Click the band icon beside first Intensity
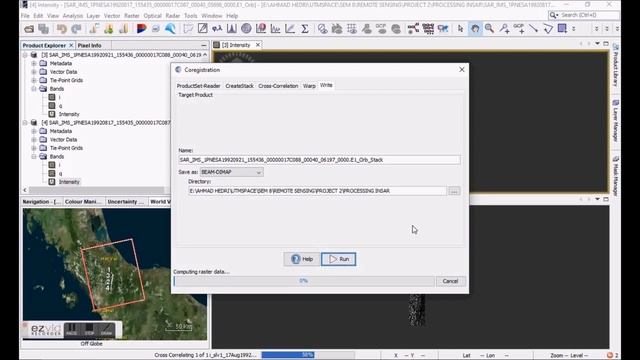 click(52, 114)
